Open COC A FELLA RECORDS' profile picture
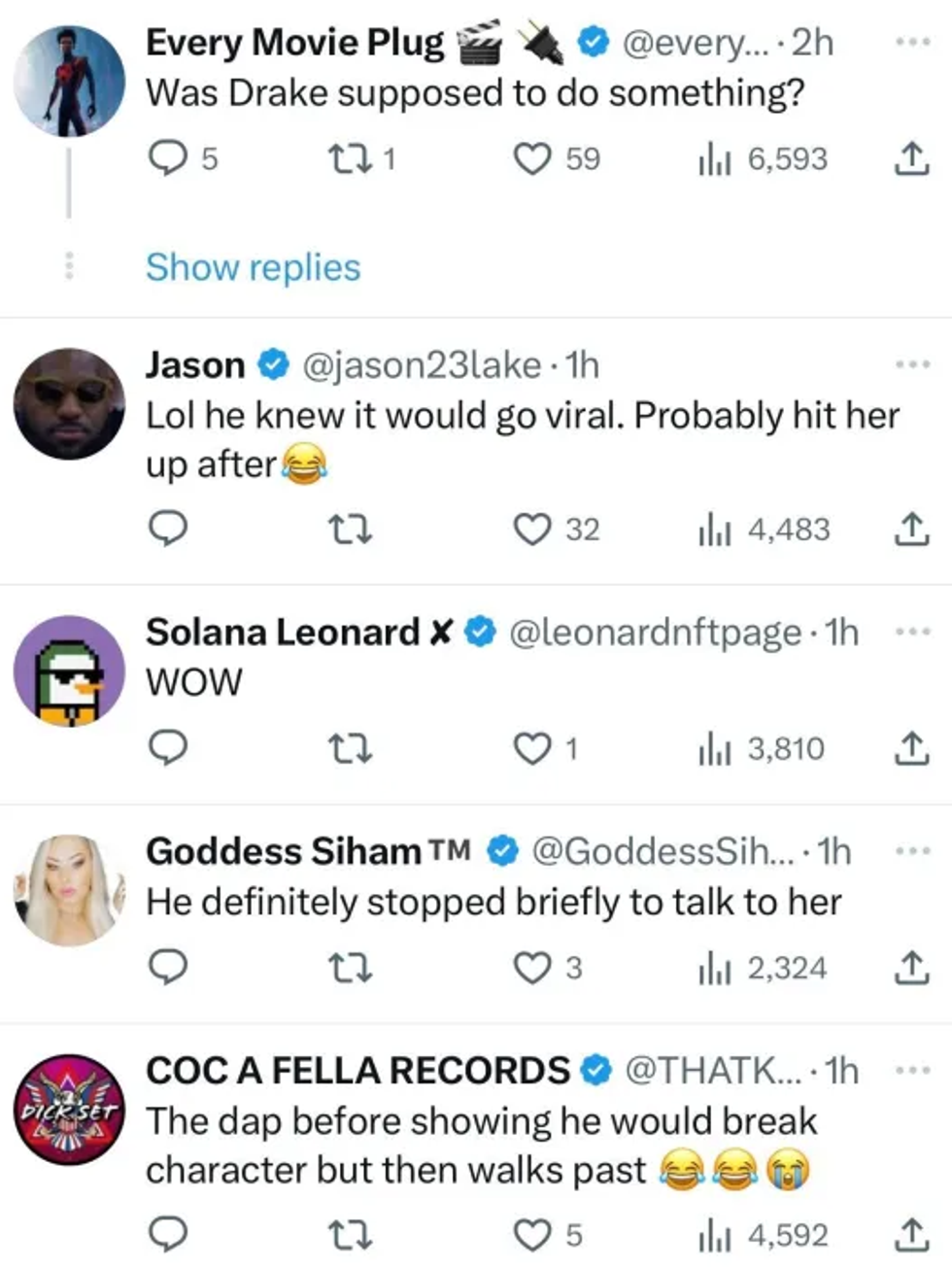The image size is (952, 1267). [66, 1108]
